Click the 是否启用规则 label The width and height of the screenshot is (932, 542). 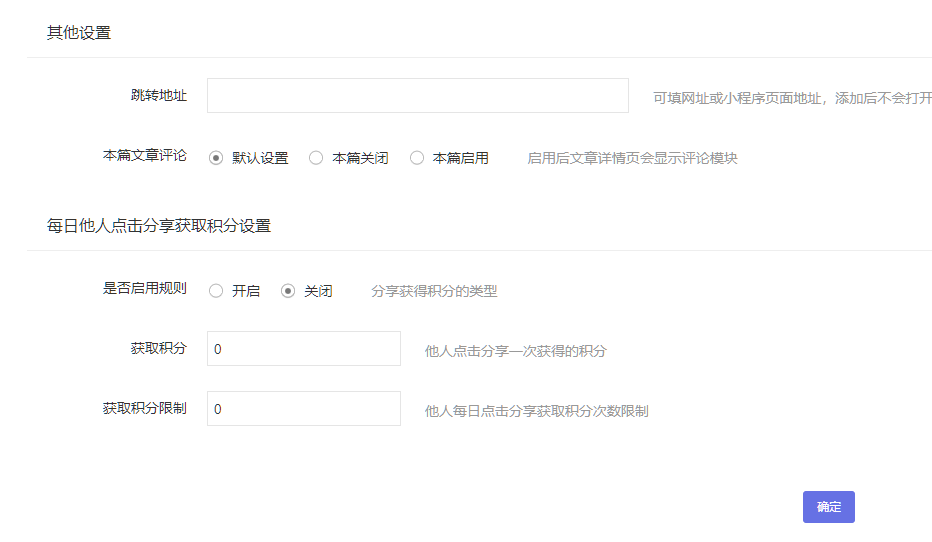click(x=145, y=289)
